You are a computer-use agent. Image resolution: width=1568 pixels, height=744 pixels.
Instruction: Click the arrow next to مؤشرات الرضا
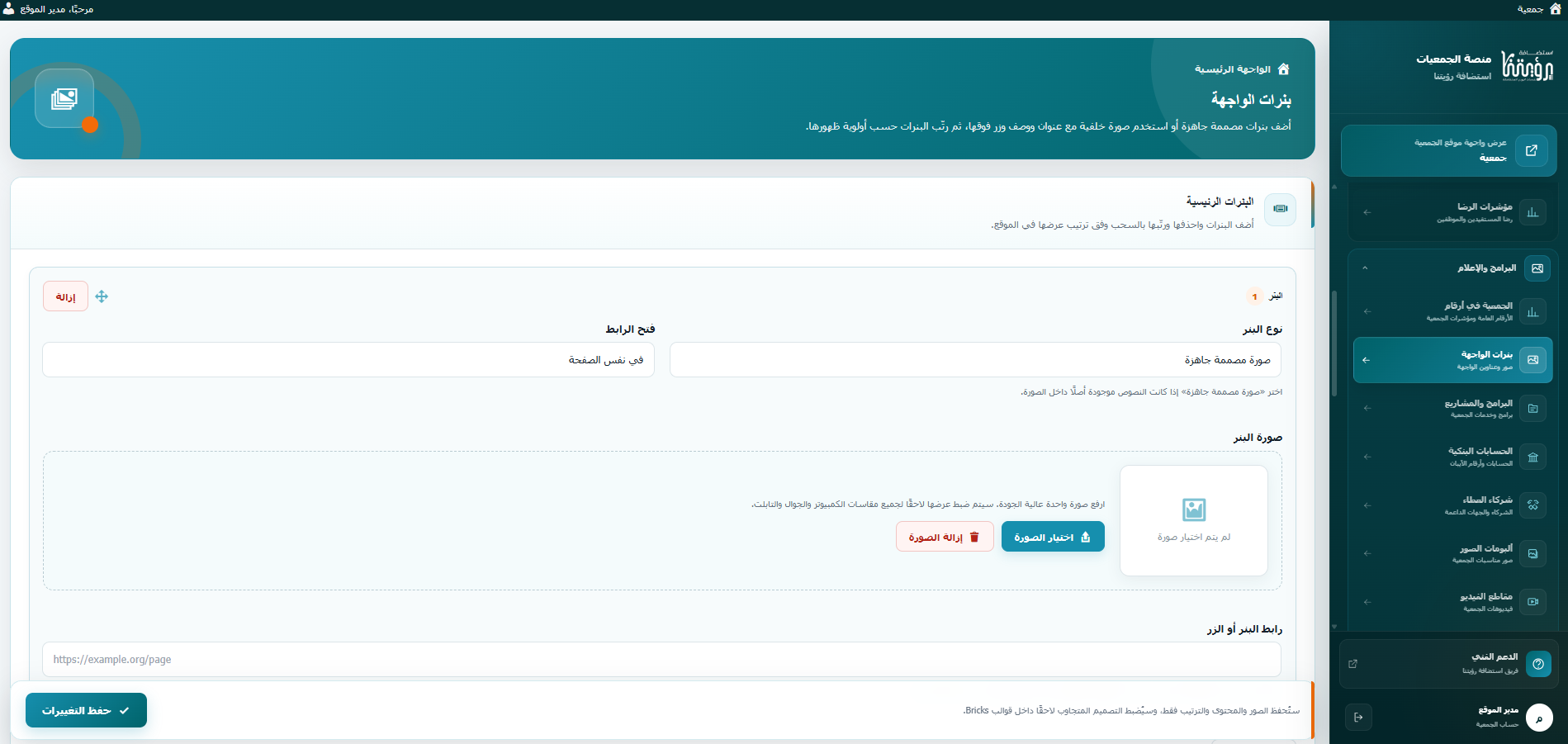1367,212
